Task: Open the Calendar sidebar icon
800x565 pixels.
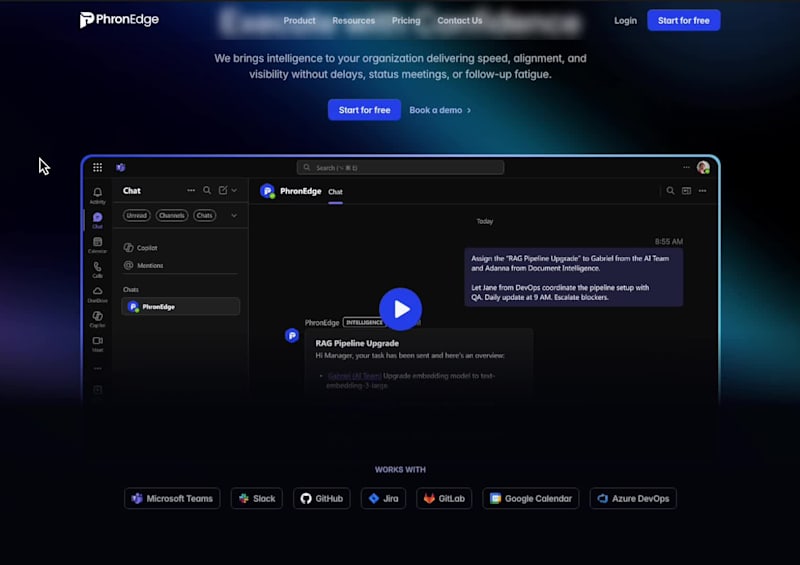Action: [x=97, y=244]
